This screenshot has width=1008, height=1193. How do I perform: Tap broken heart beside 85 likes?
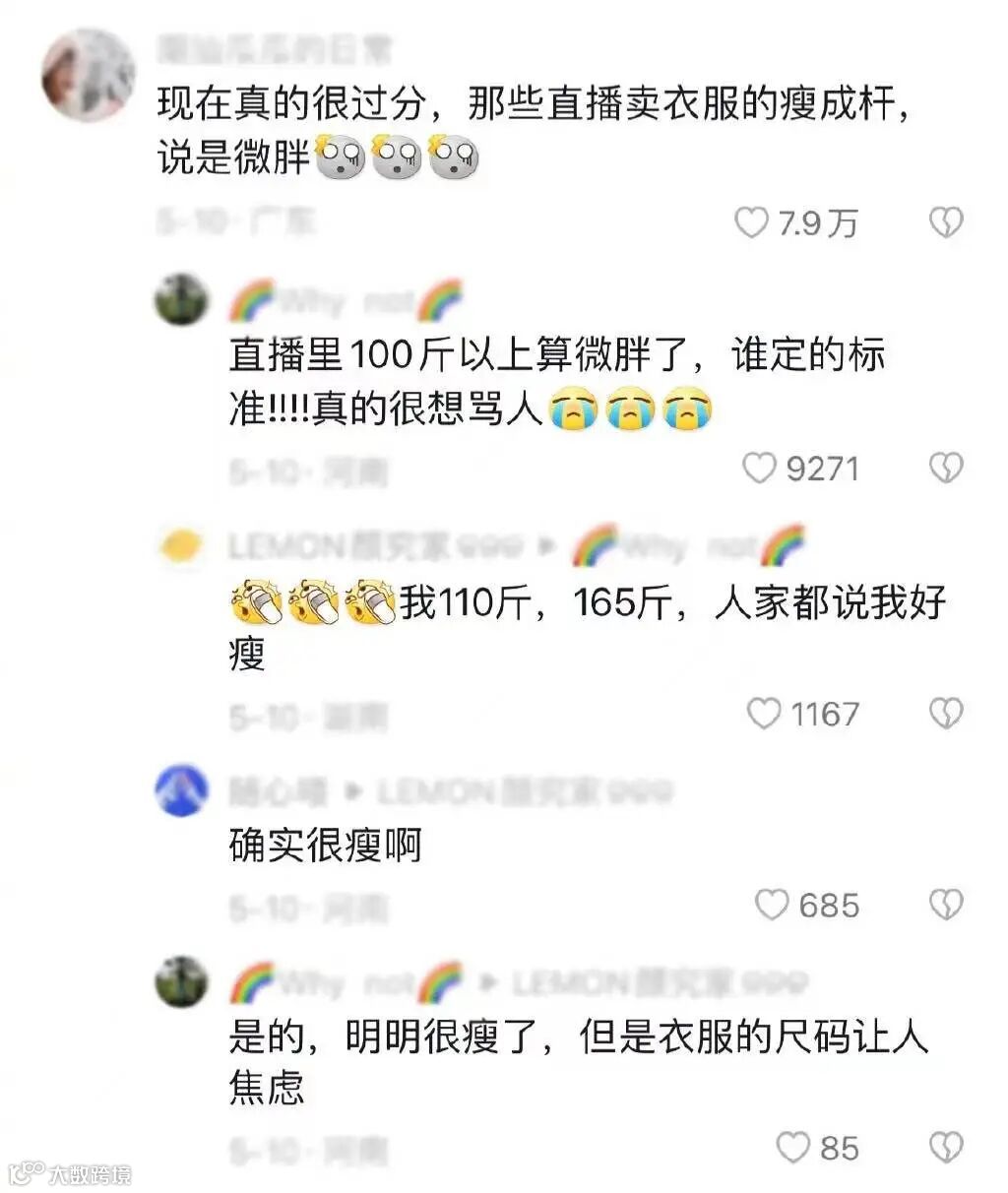[x=946, y=1148]
